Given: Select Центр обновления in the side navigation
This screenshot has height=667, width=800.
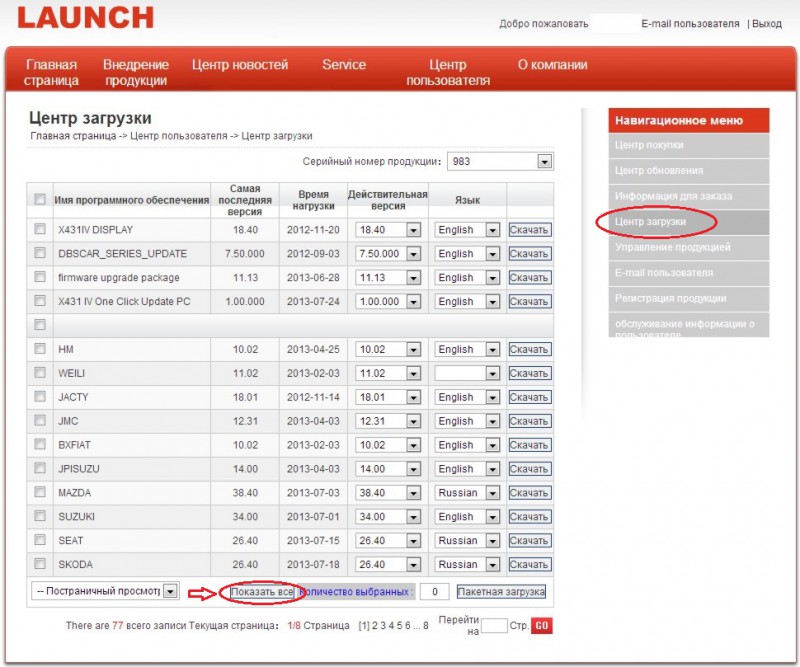Looking at the screenshot, I should pos(659,171).
